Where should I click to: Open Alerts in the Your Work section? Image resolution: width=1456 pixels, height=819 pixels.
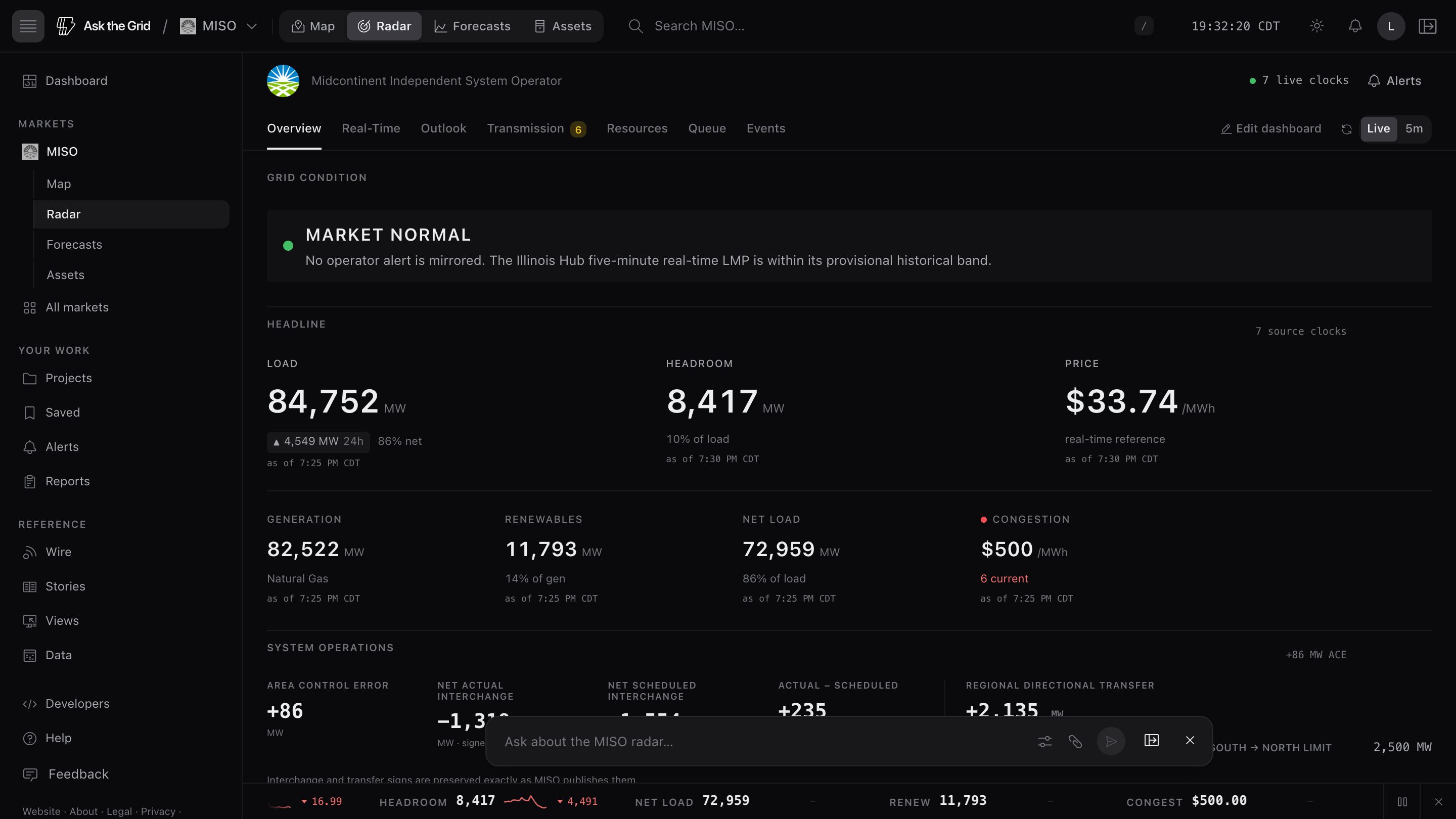[121, 447]
